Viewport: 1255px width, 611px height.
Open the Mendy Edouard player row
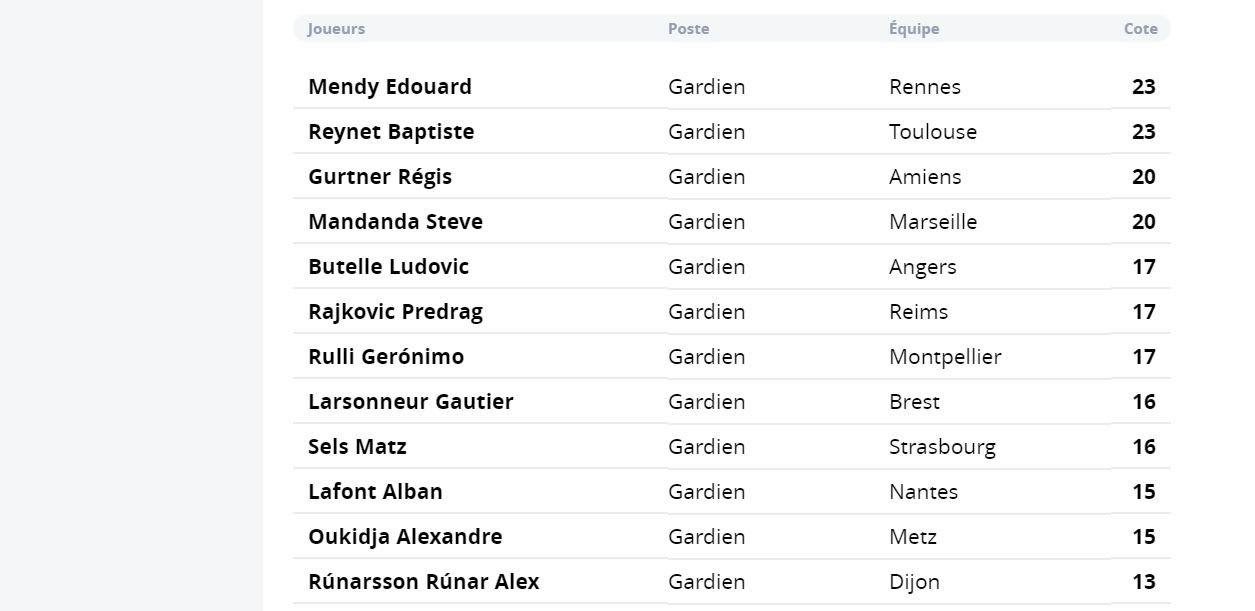390,87
